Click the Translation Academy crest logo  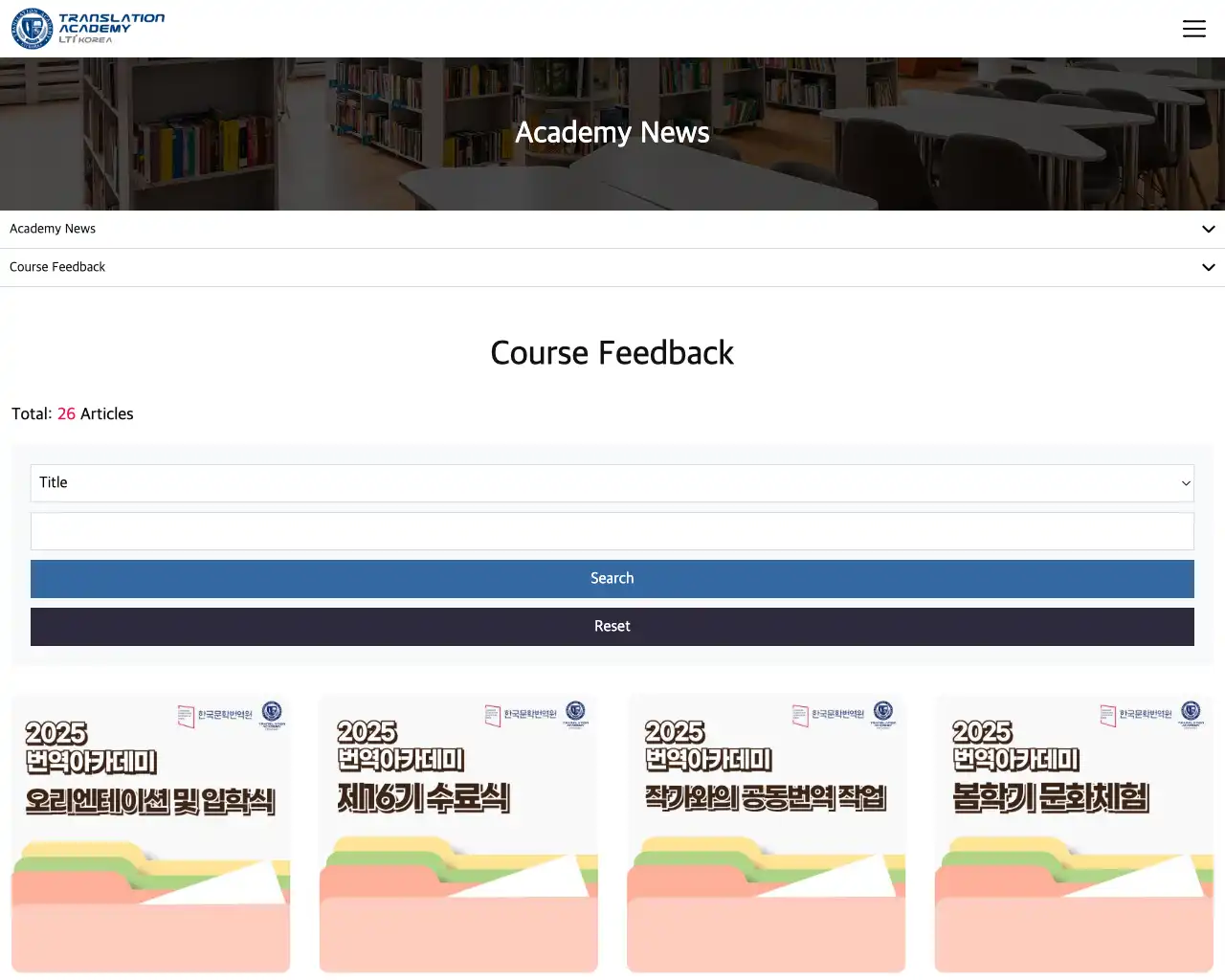[32, 29]
